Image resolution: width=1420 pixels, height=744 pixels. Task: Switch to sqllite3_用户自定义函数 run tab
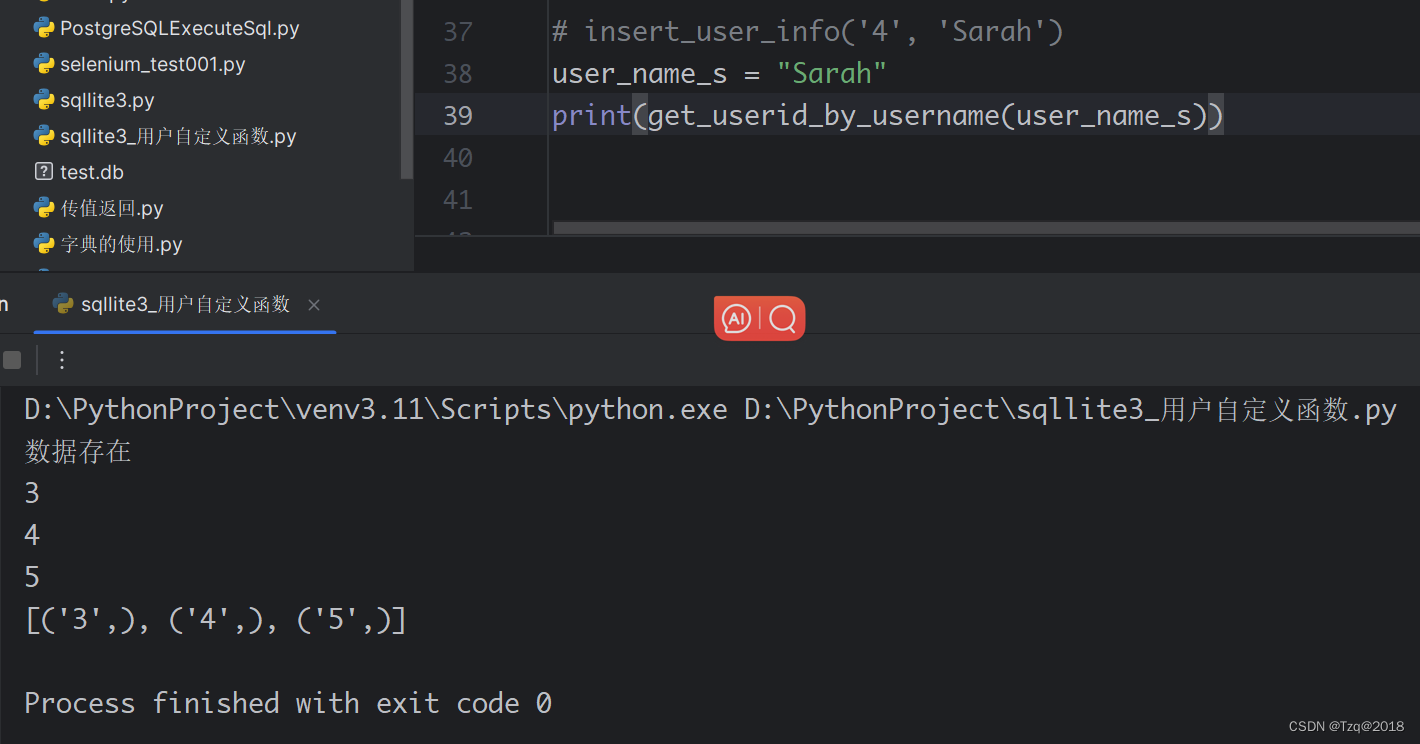[x=185, y=304]
